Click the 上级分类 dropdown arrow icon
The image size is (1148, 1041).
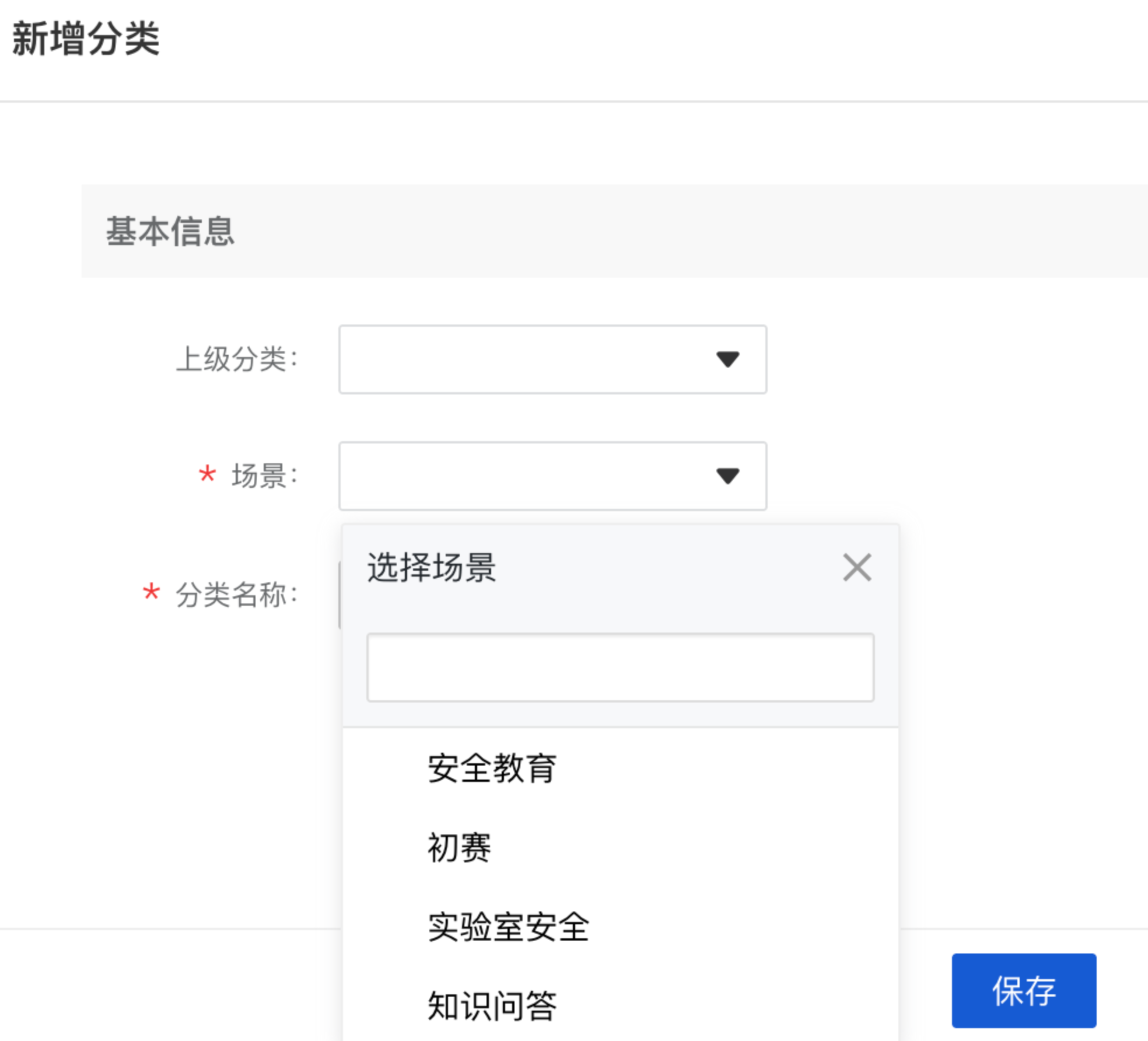(728, 359)
